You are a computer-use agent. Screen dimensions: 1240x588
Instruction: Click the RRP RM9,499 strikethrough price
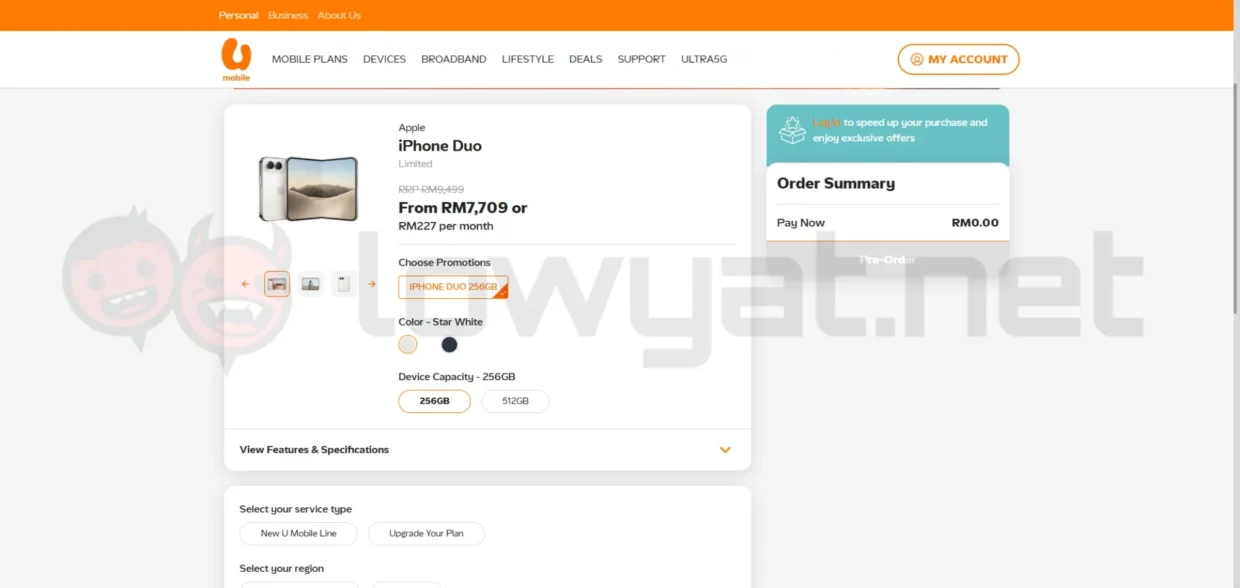[x=431, y=189]
